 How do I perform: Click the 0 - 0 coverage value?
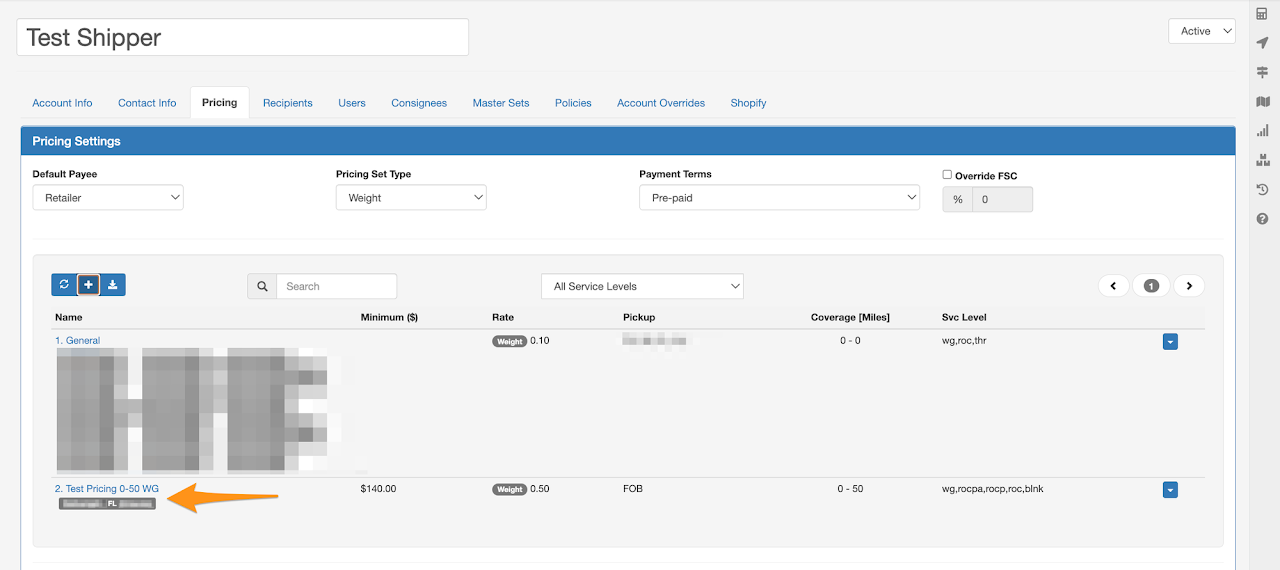850,341
